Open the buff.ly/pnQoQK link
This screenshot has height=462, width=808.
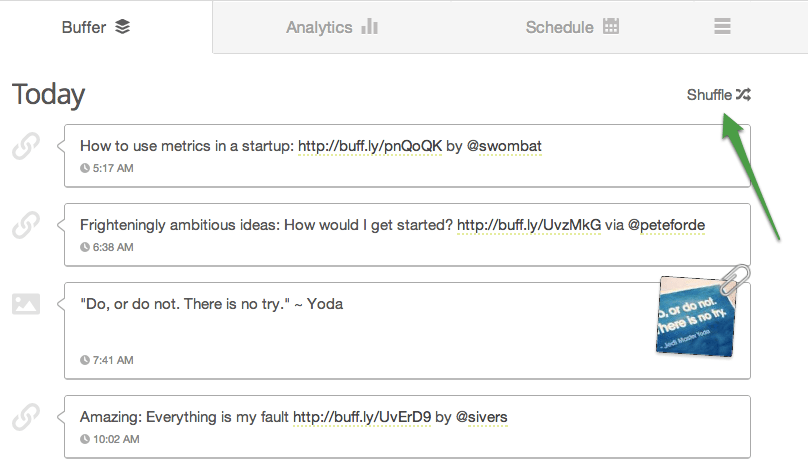point(370,146)
